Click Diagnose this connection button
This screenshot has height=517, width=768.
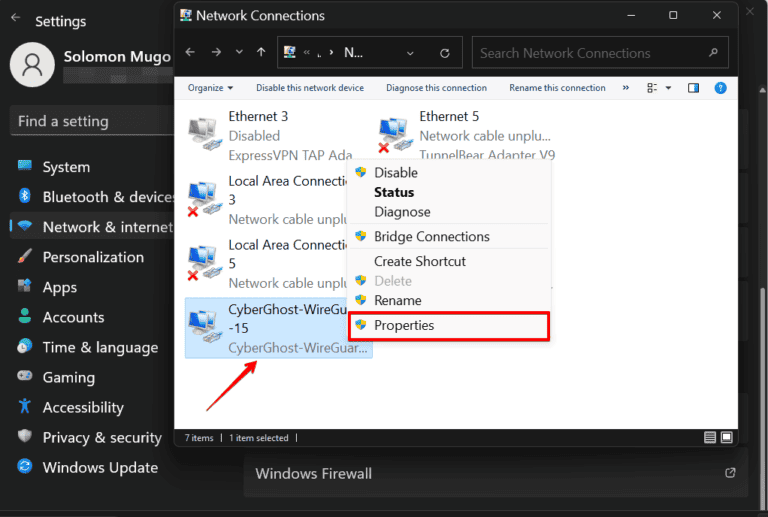coord(436,88)
